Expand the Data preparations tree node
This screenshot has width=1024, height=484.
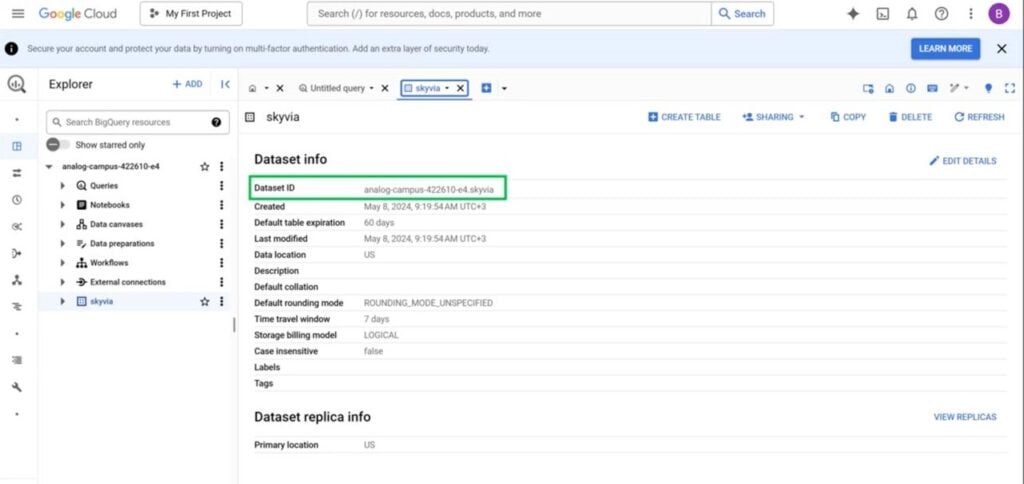point(63,244)
